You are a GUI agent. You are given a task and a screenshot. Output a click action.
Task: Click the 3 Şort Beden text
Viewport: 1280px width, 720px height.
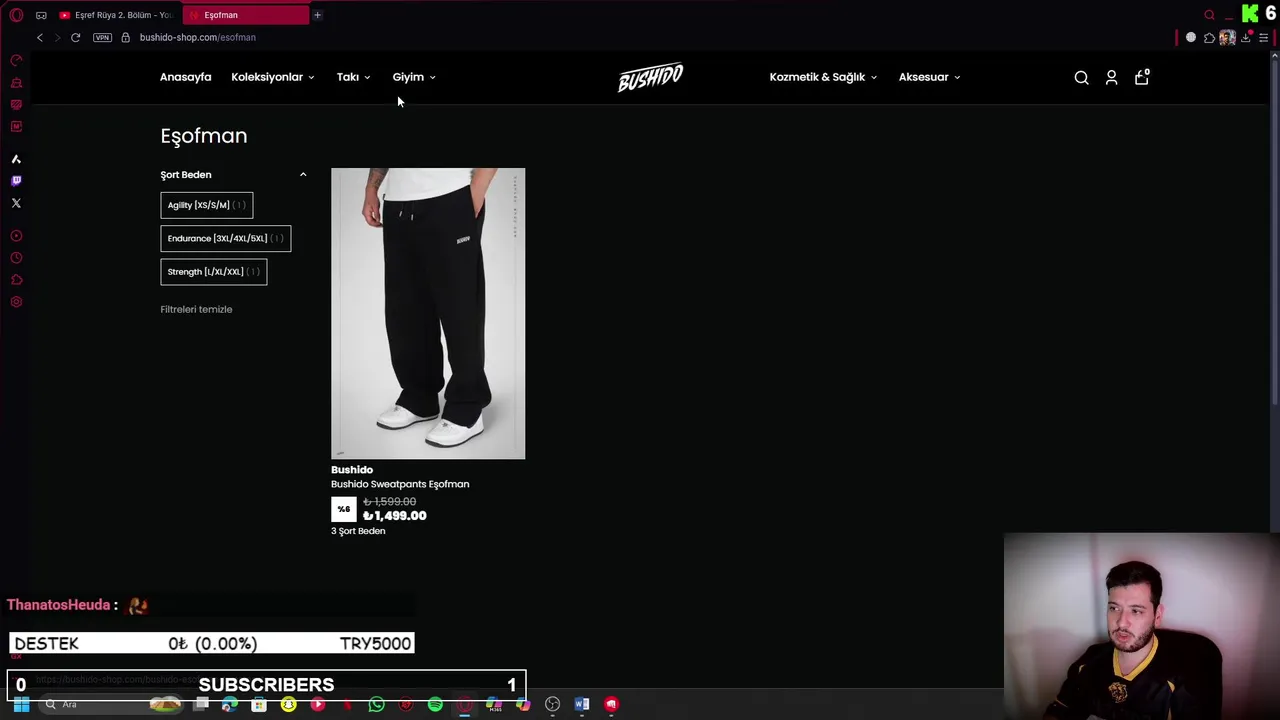click(358, 531)
